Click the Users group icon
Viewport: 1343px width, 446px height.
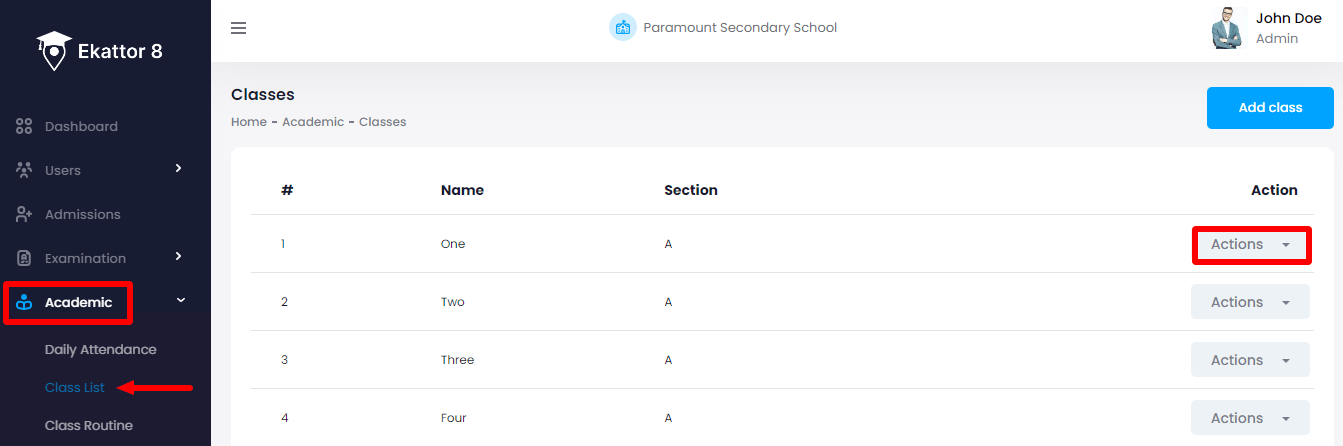[x=25, y=170]
